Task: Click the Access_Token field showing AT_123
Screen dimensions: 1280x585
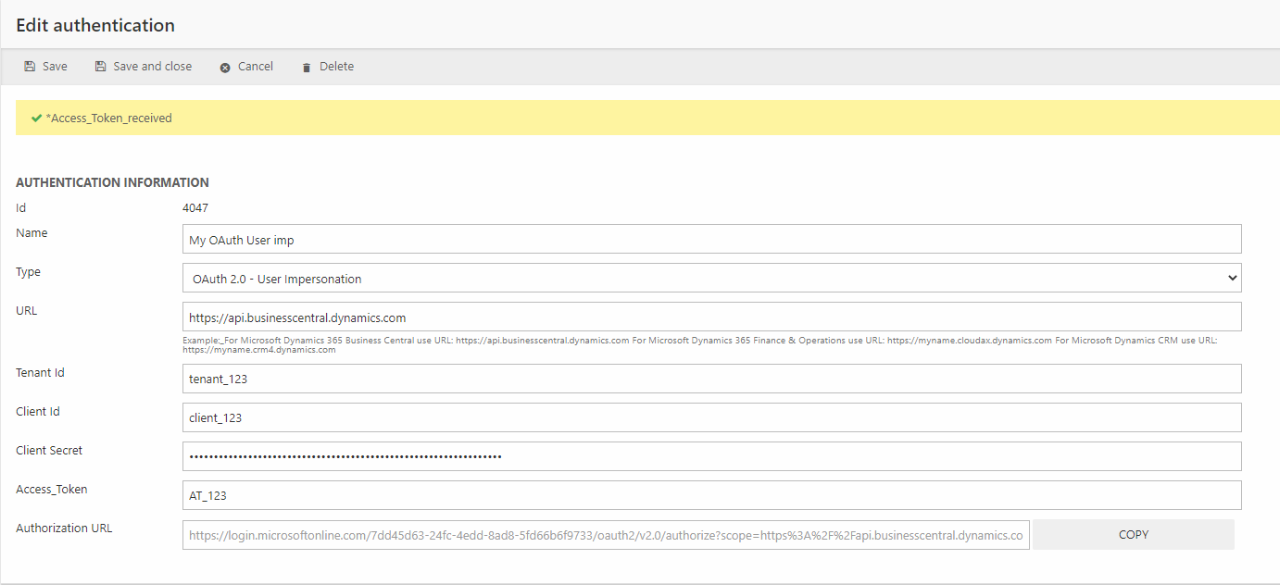Action: point(711,495)
